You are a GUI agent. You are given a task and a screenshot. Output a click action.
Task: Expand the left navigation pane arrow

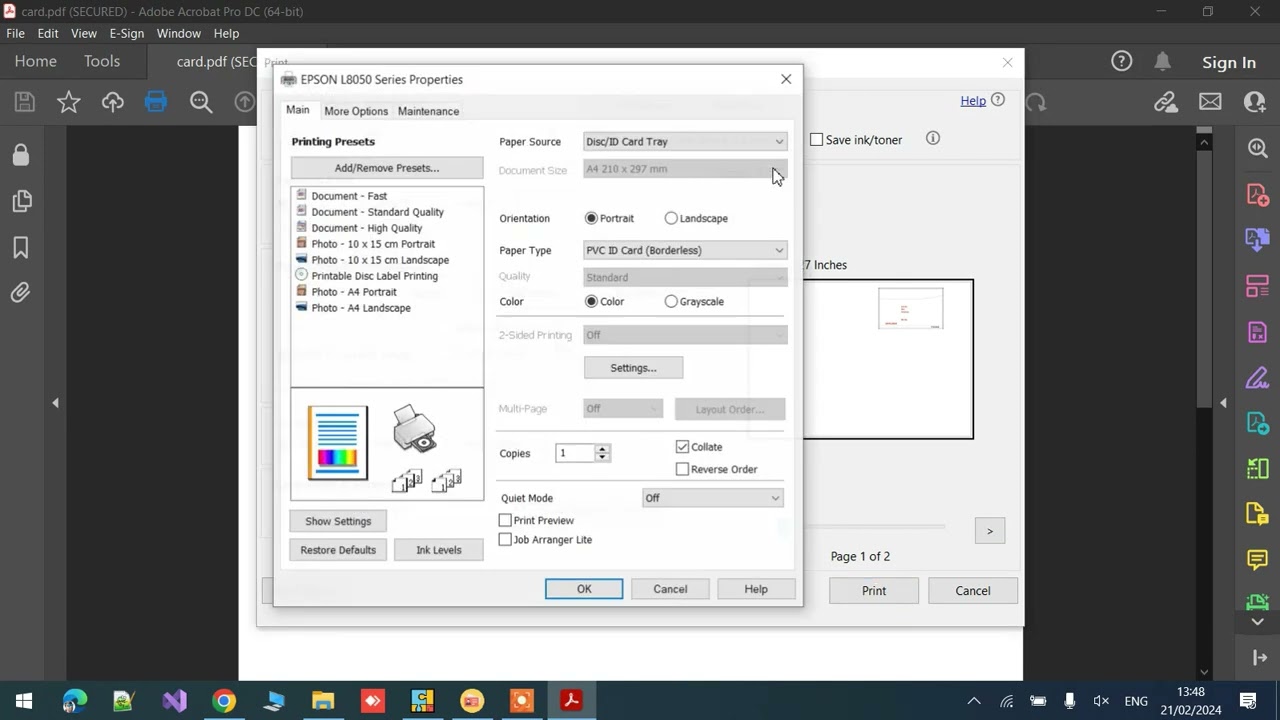pos(56,403)
